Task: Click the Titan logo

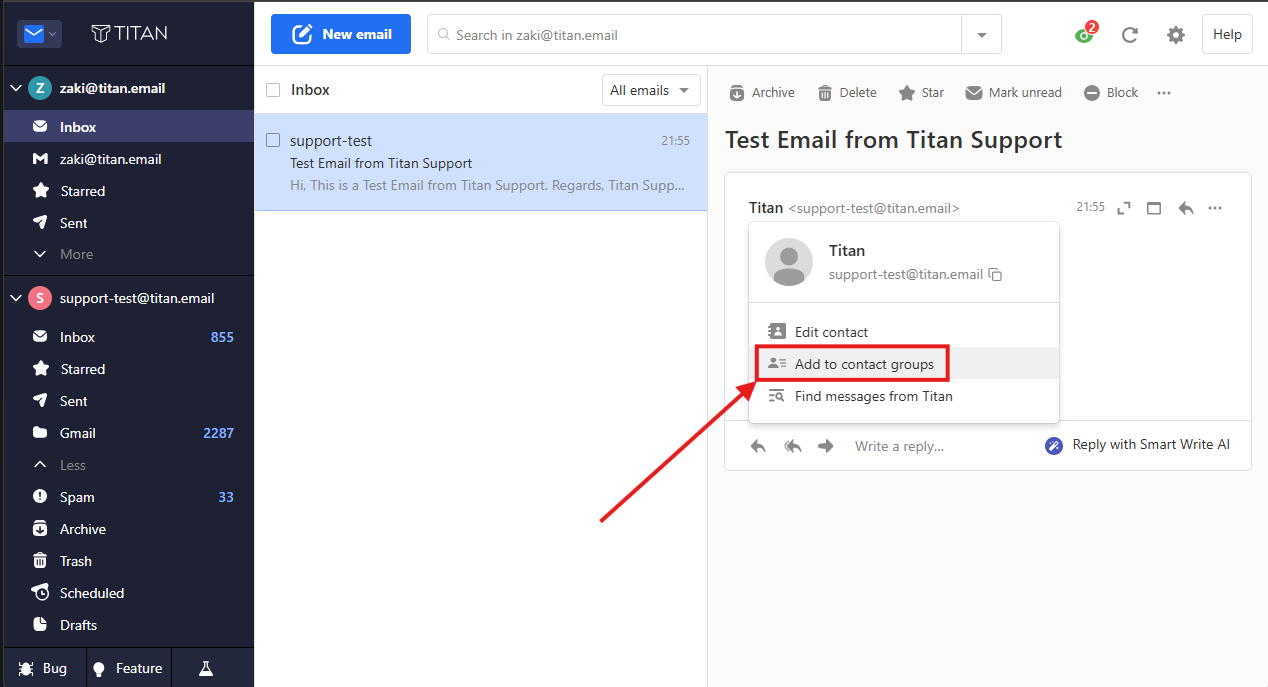Action: tap(129, 33)
